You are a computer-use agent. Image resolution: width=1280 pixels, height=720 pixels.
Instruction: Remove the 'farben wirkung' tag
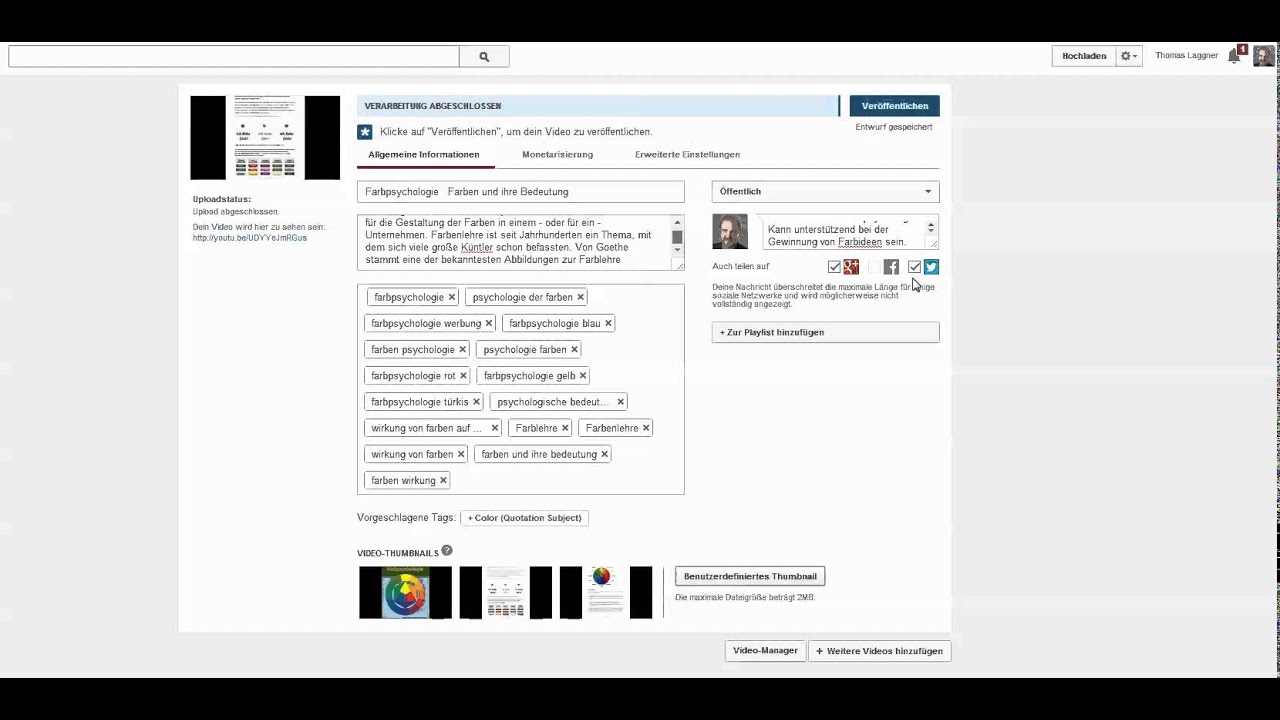443,480
